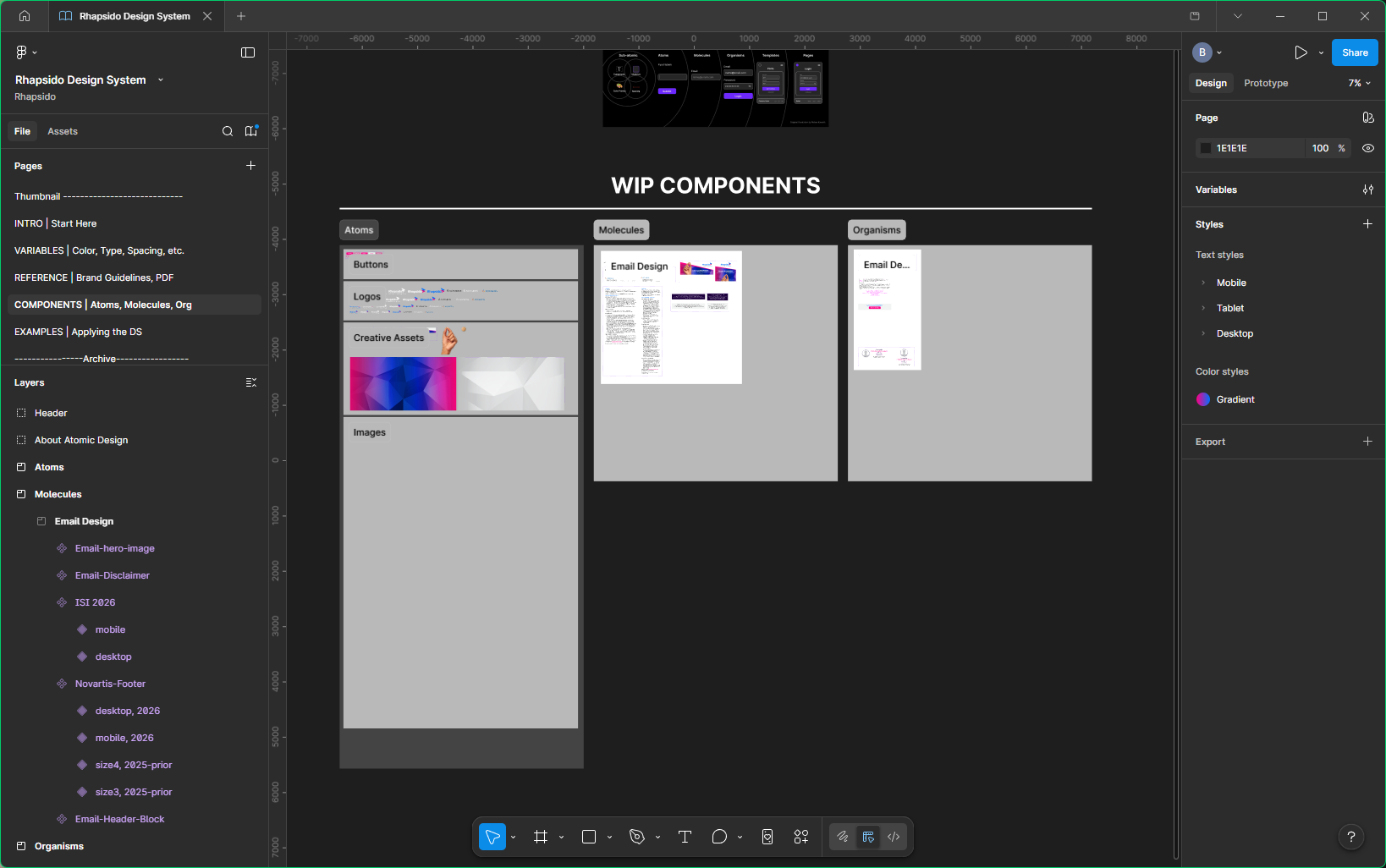Viewport: 1386px width, 868px height.
Task: Select the Email-hero-image layer
Action: click(114, 548)
